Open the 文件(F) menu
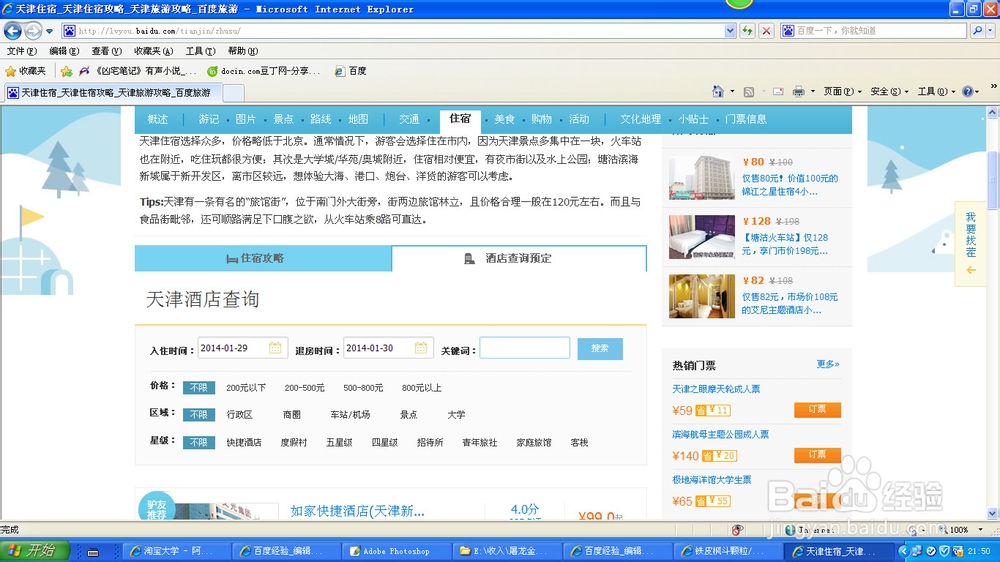 (x=22, y=51)
